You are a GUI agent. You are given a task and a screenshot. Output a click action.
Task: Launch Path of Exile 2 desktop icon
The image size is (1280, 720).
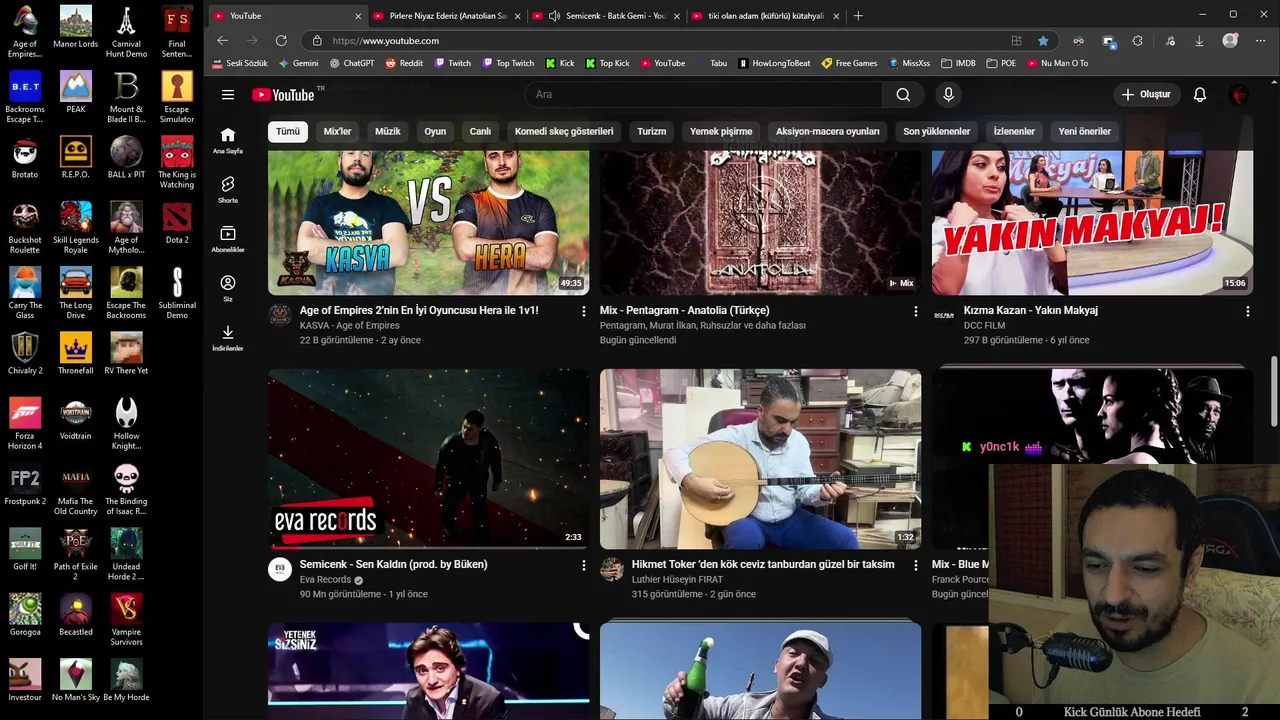pos(76,555)
